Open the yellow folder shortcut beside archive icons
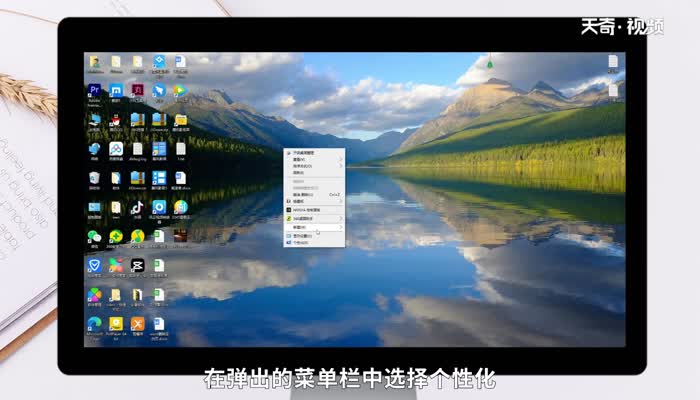This screenshot has width=700, height=400. point(181,119)
